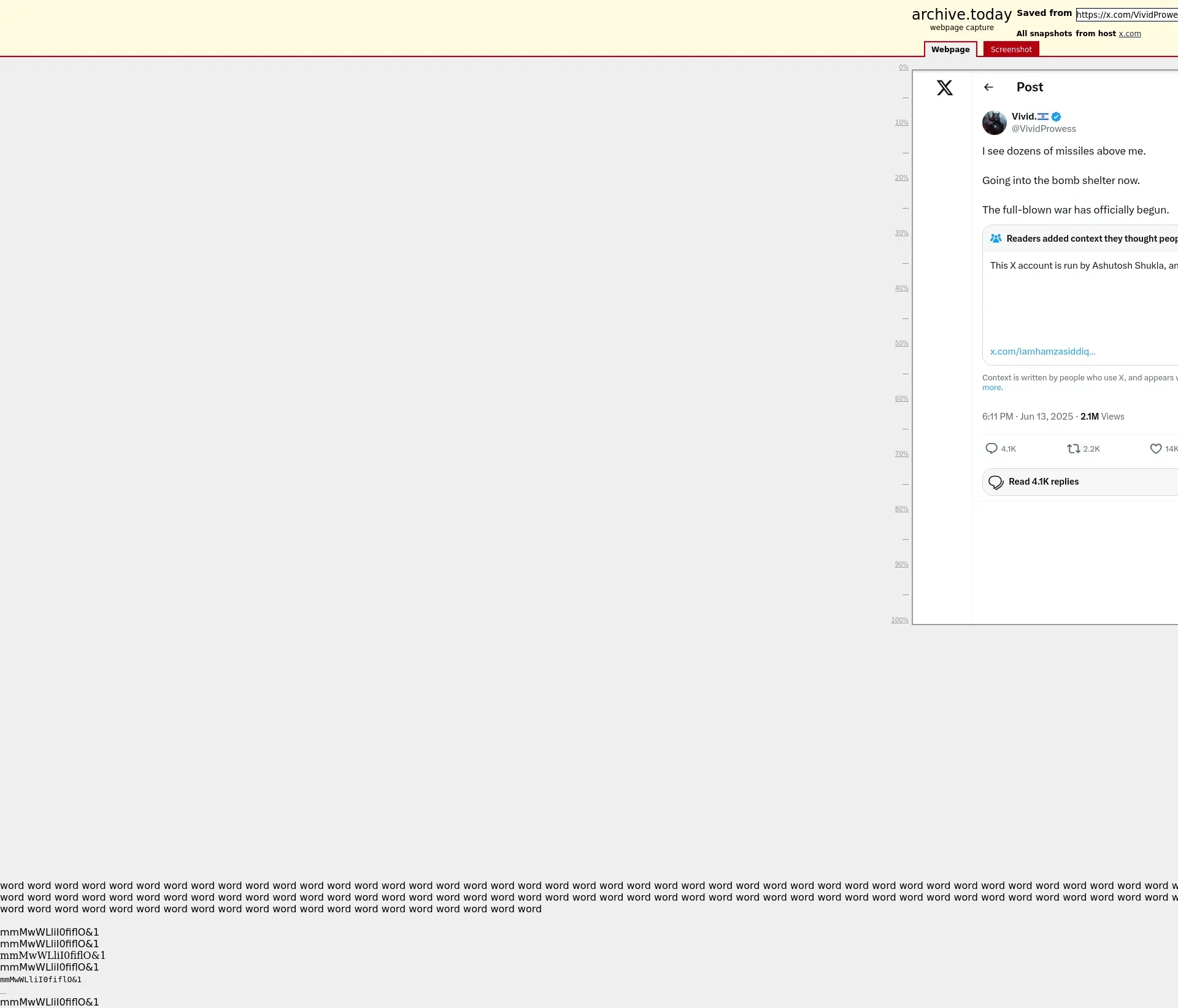Click the archive.today logo text

(961, 15)
